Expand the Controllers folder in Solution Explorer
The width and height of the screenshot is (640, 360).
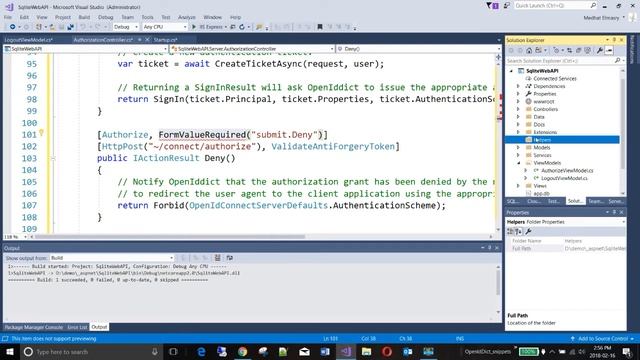pyautogui.click(x=518, y=109)
